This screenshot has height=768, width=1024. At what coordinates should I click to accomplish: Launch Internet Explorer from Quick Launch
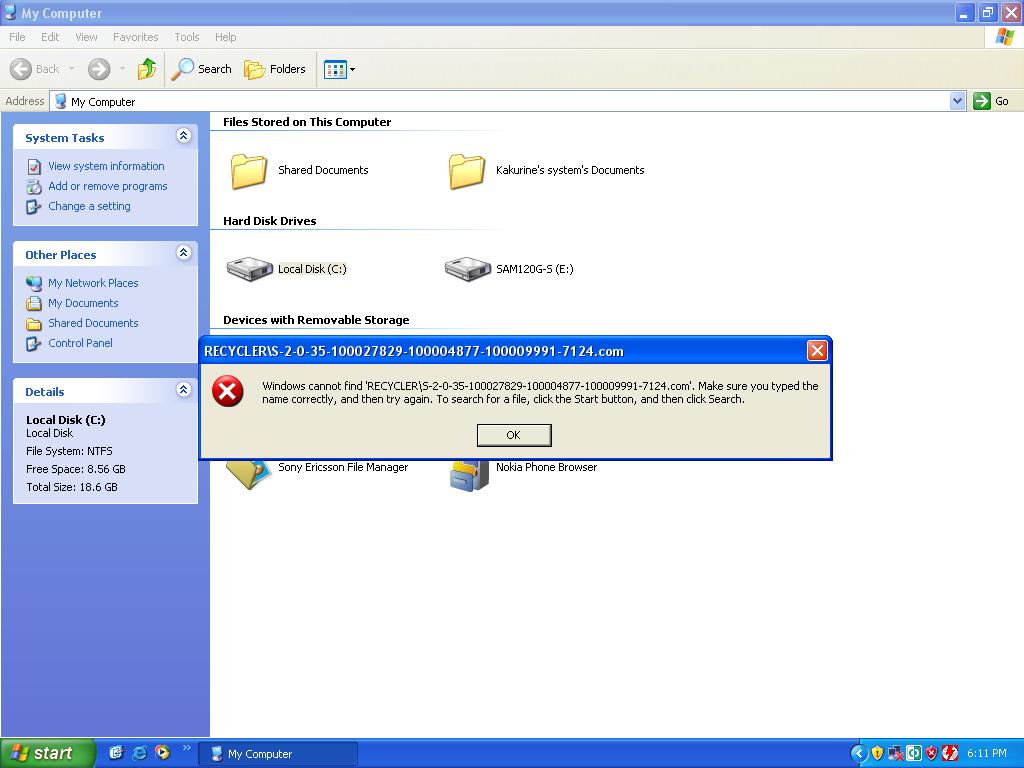pyautogui.click(x=140, y=753)
